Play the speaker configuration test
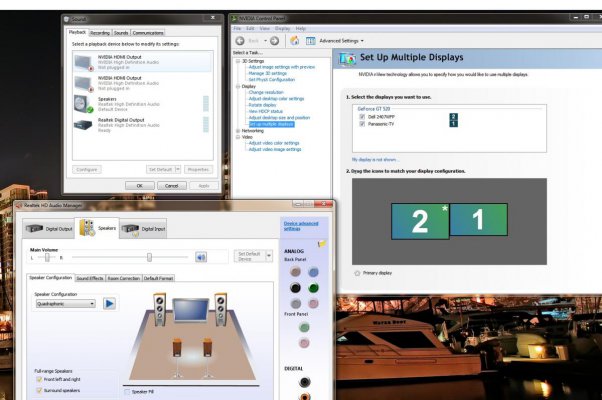The height and width of the screenshot is (400, 602). coord(109,304)
